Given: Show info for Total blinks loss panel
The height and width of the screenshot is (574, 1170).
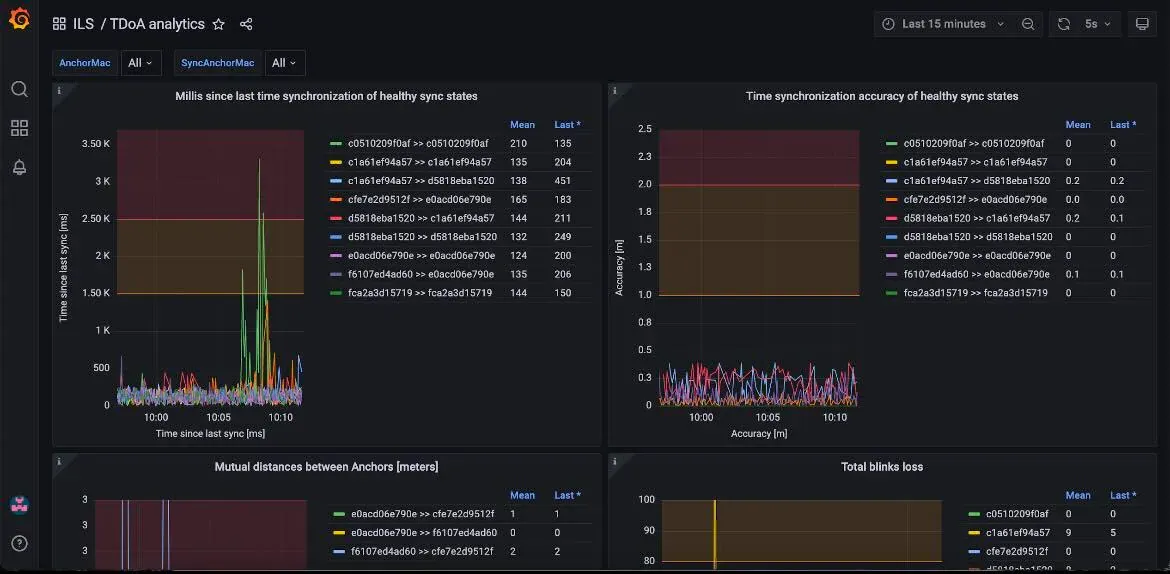Looking at the screenshot, I should click(615, 462).
